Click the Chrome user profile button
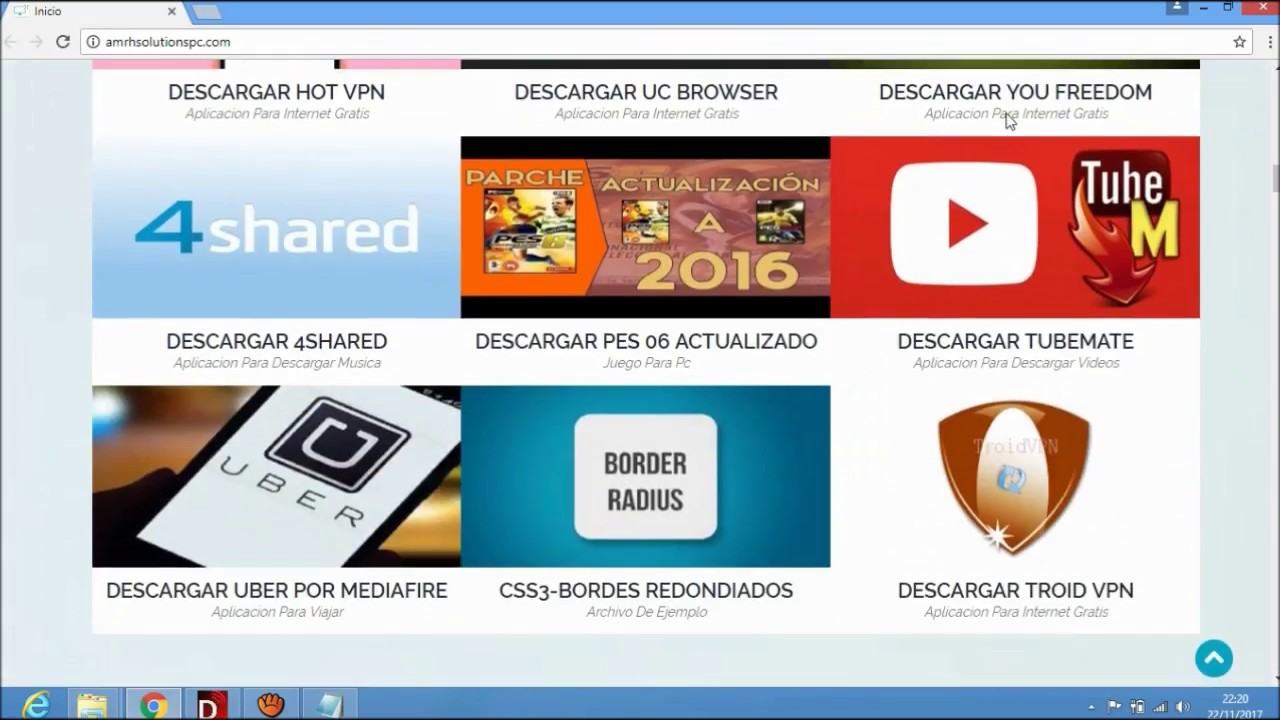Viewport: 1280px width, 720px height. [1177, 7]
